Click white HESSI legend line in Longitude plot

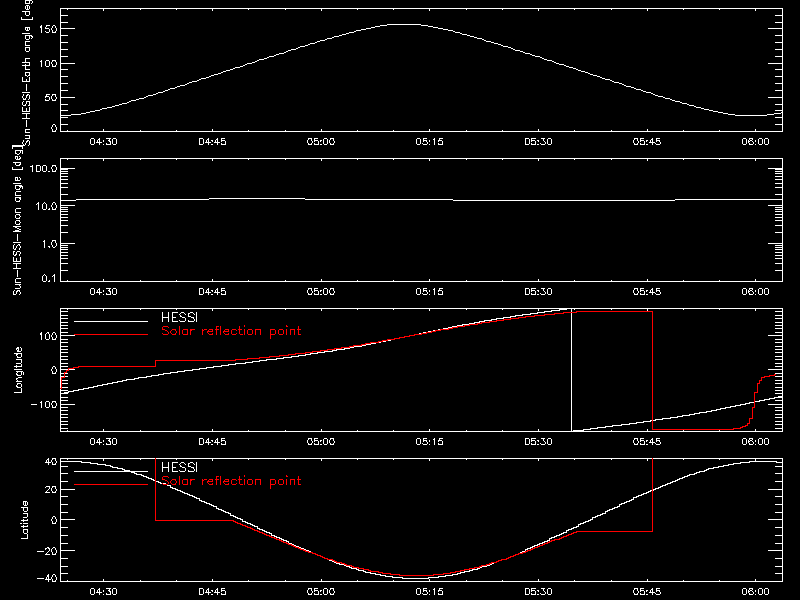[111, 321]
